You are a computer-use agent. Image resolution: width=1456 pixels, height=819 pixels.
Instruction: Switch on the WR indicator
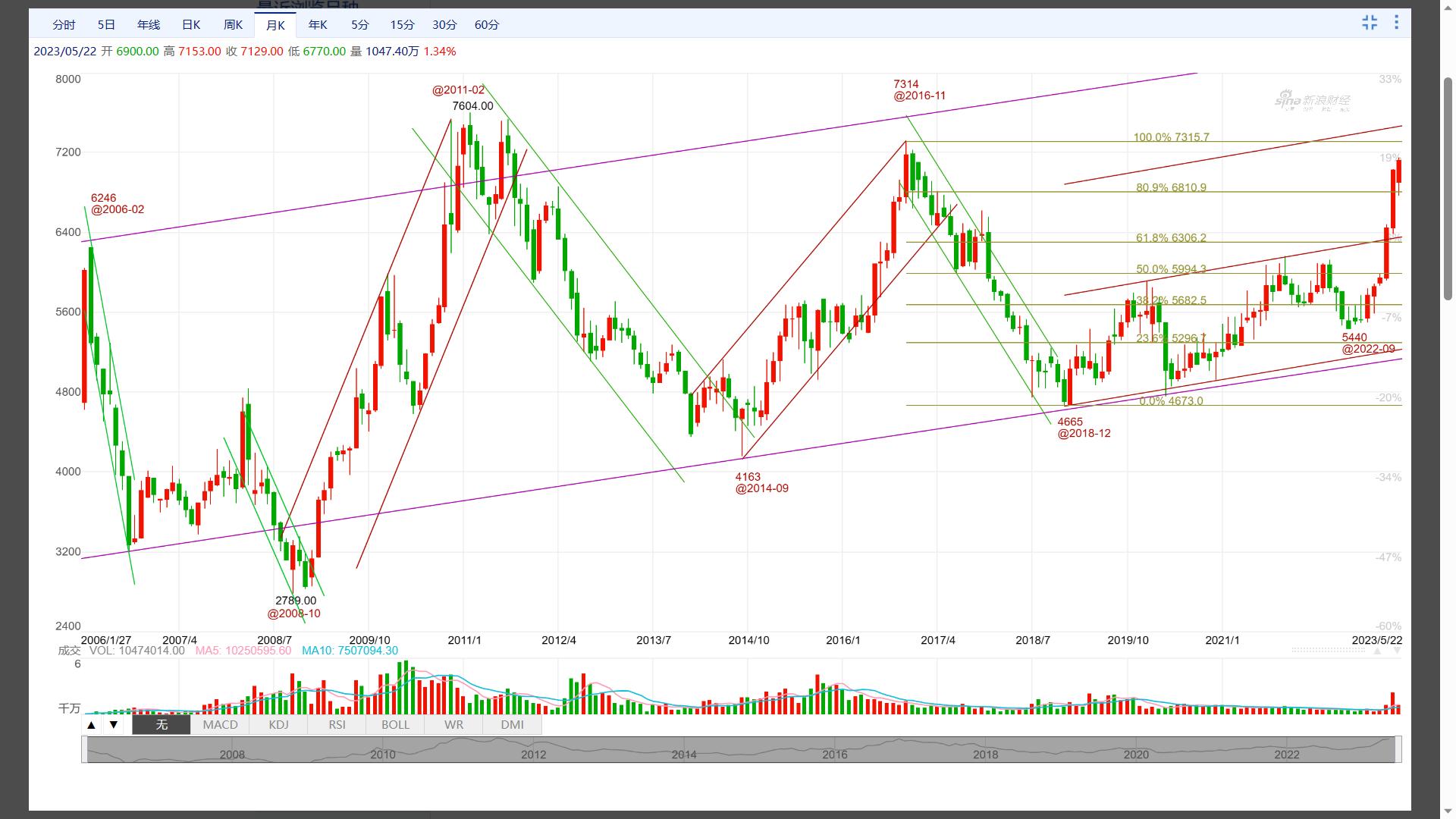[x=453, y=725]
